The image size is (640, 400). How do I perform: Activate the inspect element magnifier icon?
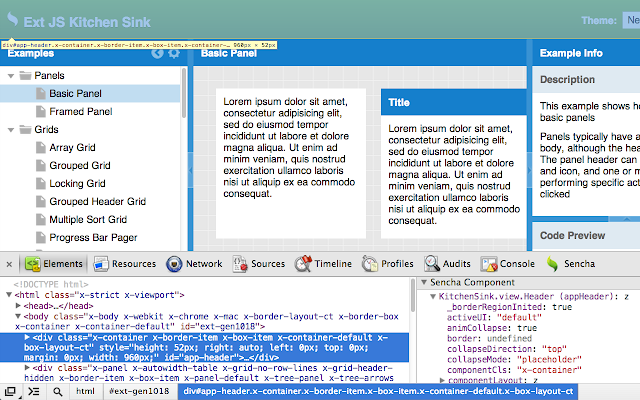pyautogui.click(x=58, y=392)
